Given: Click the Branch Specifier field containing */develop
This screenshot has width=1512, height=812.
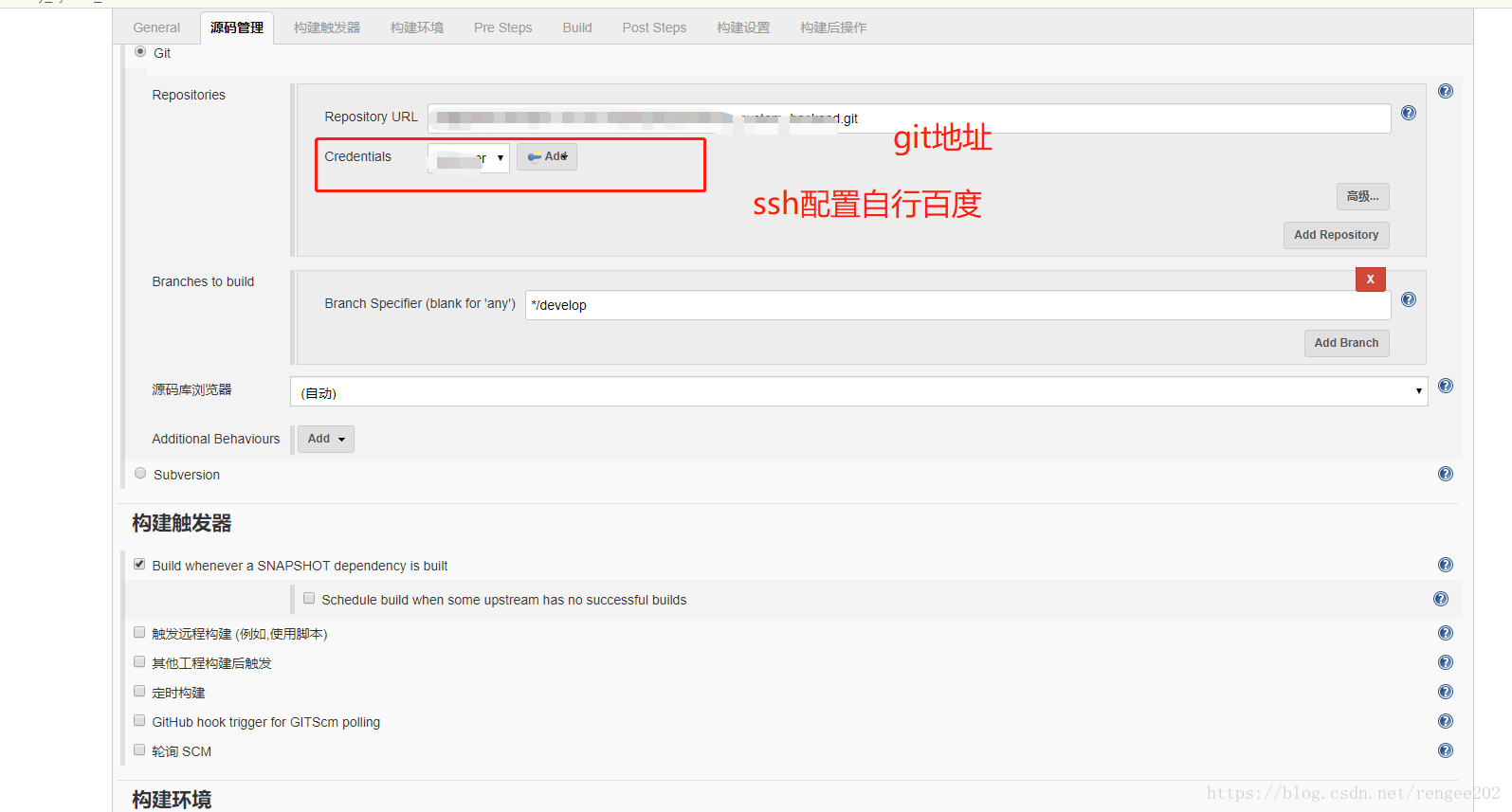Looking at the screenshot, I should pos(958,305).
